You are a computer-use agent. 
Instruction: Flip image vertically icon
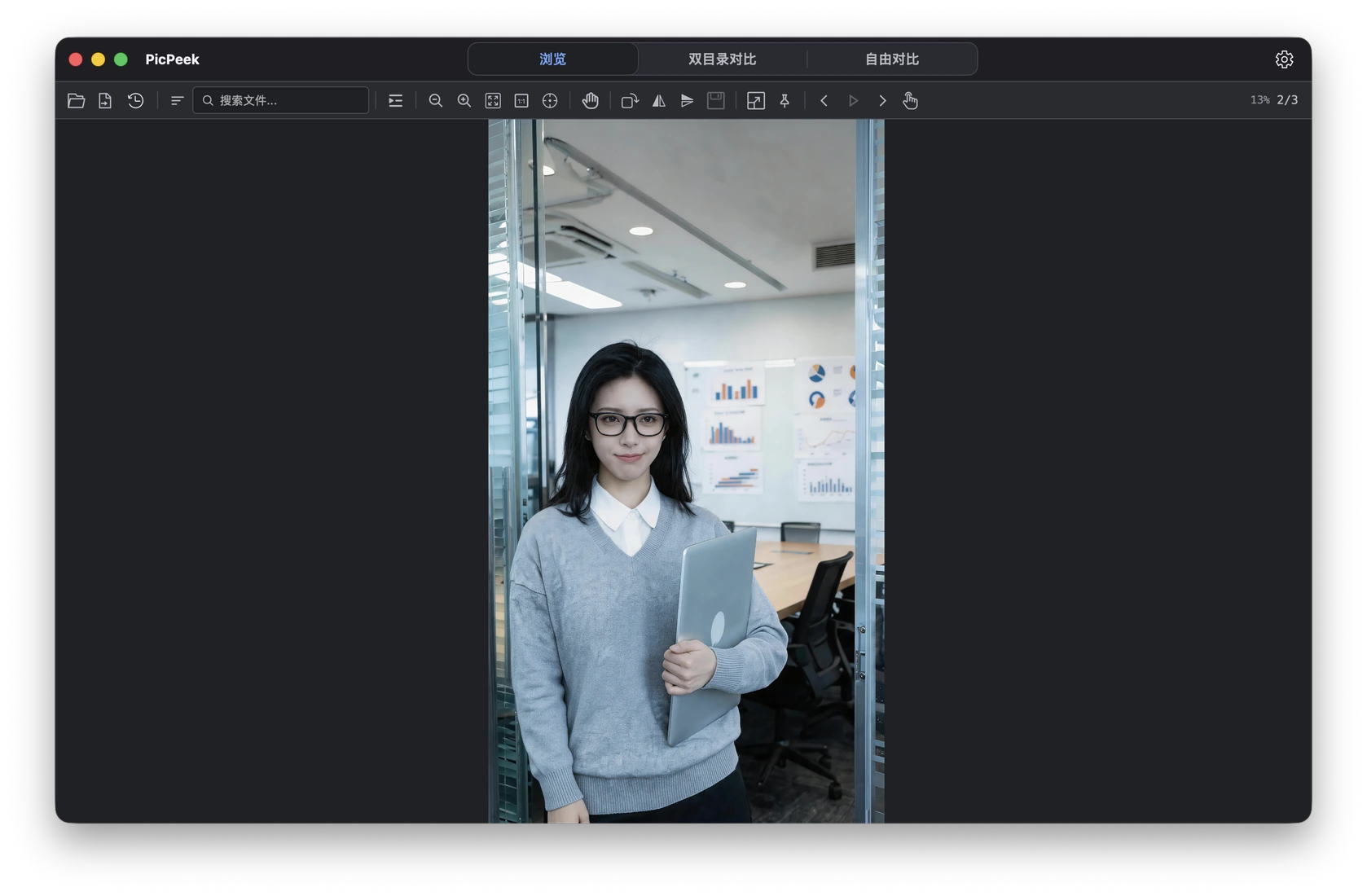(x=688, y=100)
